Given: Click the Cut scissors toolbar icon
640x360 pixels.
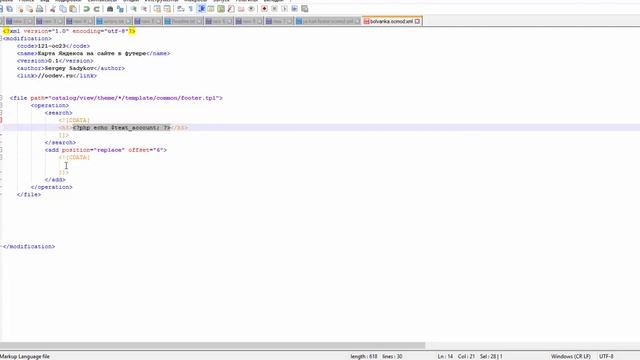Looking at the screenshot, I should (x=53, y=9).
